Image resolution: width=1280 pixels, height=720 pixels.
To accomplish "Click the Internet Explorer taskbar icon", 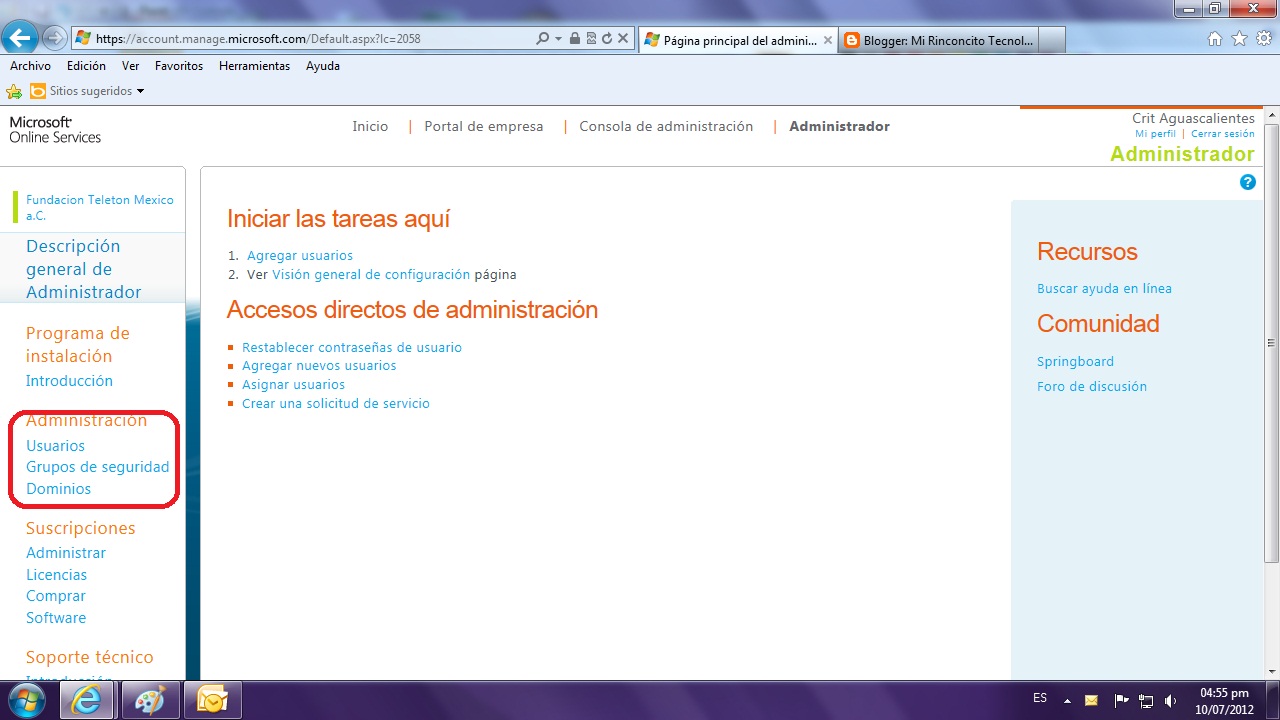I will click(x=87, y=701).
